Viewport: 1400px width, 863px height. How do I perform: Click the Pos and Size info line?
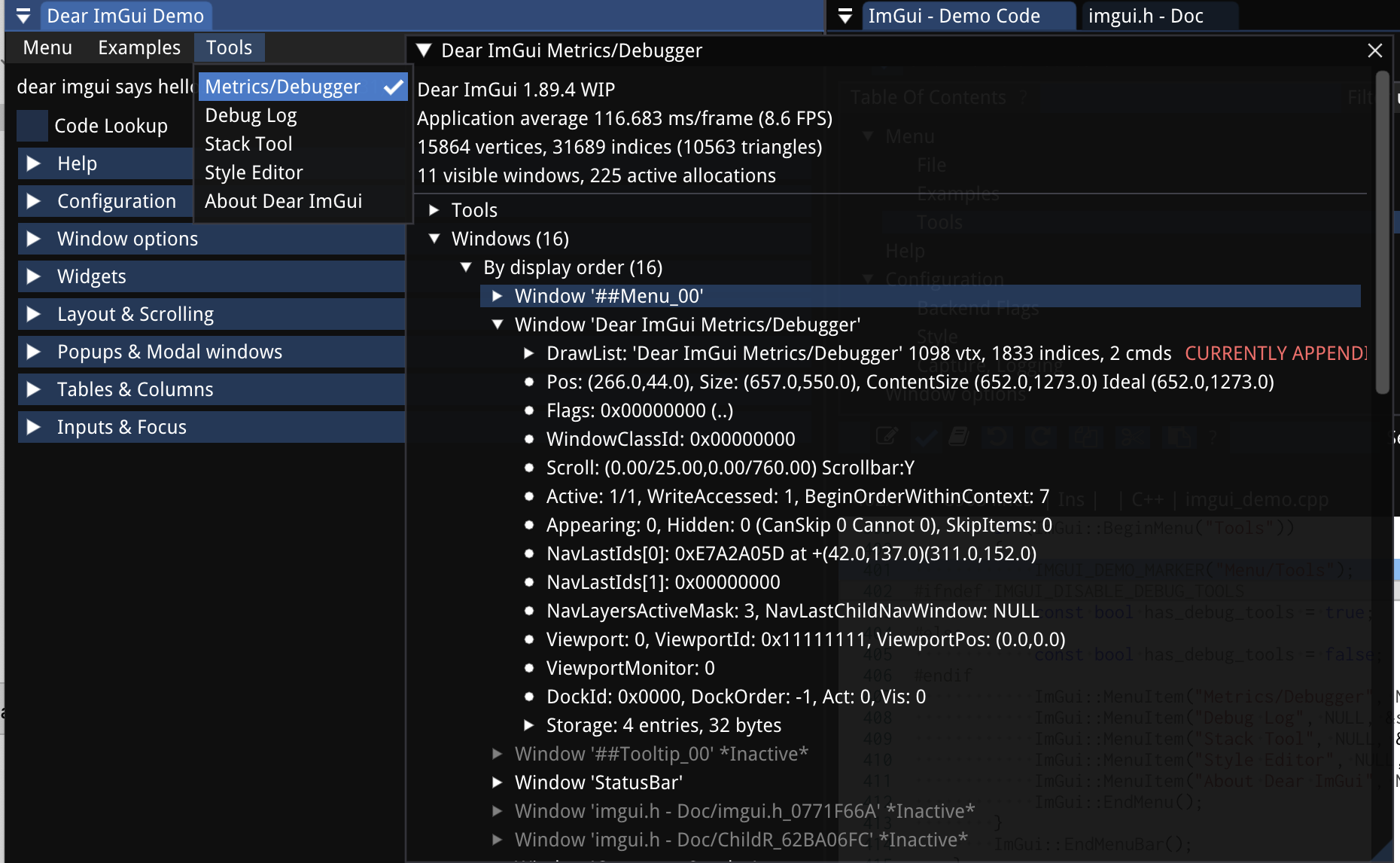point(910,382)
